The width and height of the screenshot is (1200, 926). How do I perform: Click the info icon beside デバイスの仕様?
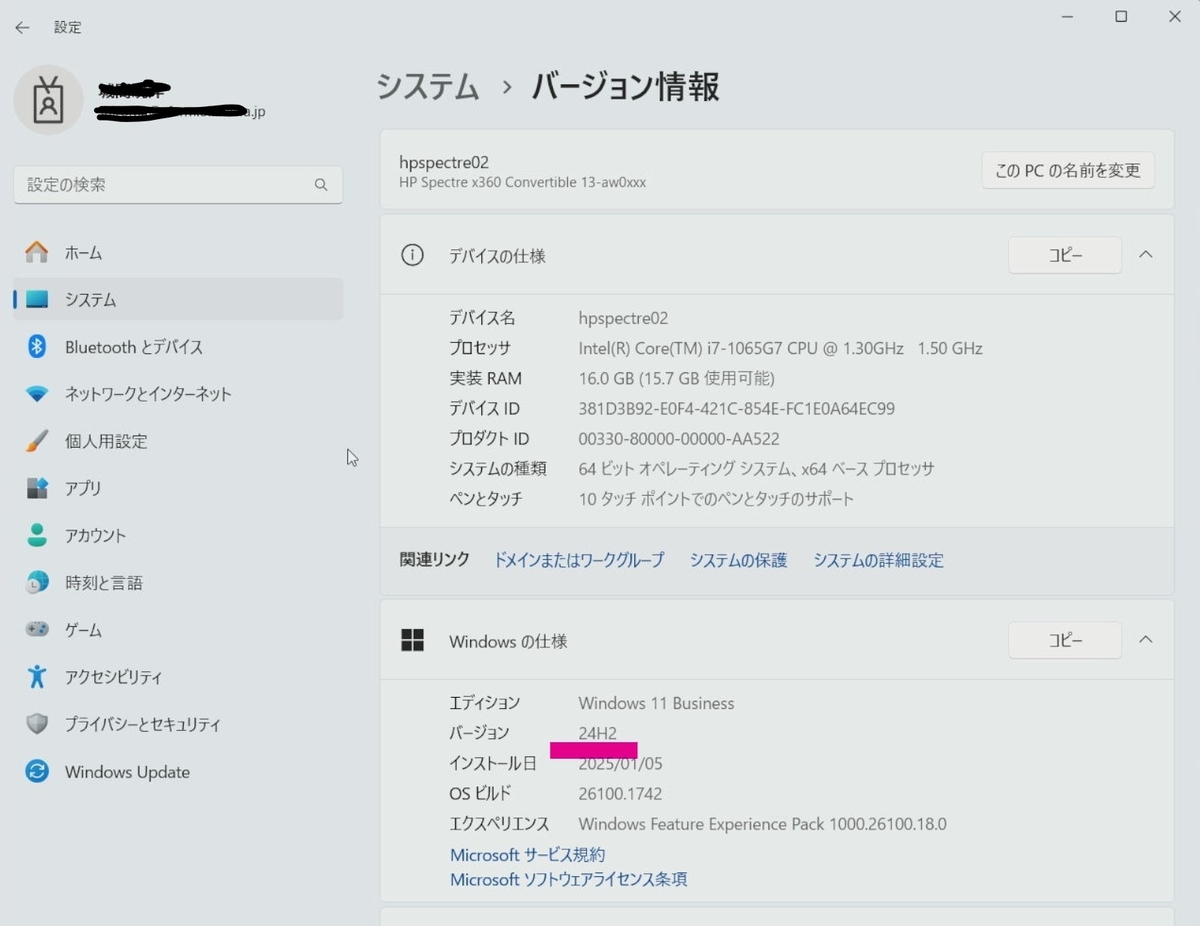[412, 255]
